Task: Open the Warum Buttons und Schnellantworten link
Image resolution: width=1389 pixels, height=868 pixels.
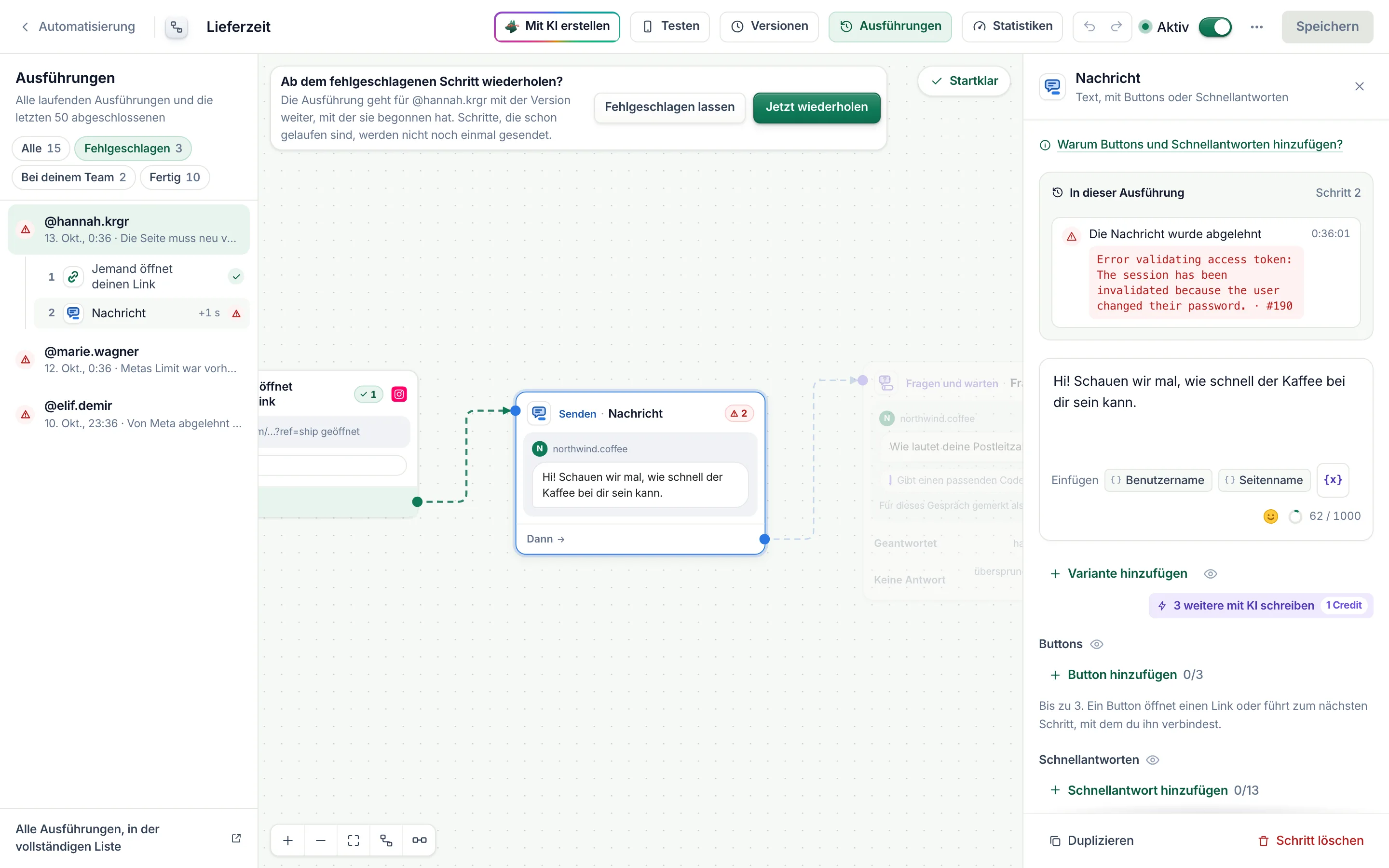Action: click(1199, 144)
